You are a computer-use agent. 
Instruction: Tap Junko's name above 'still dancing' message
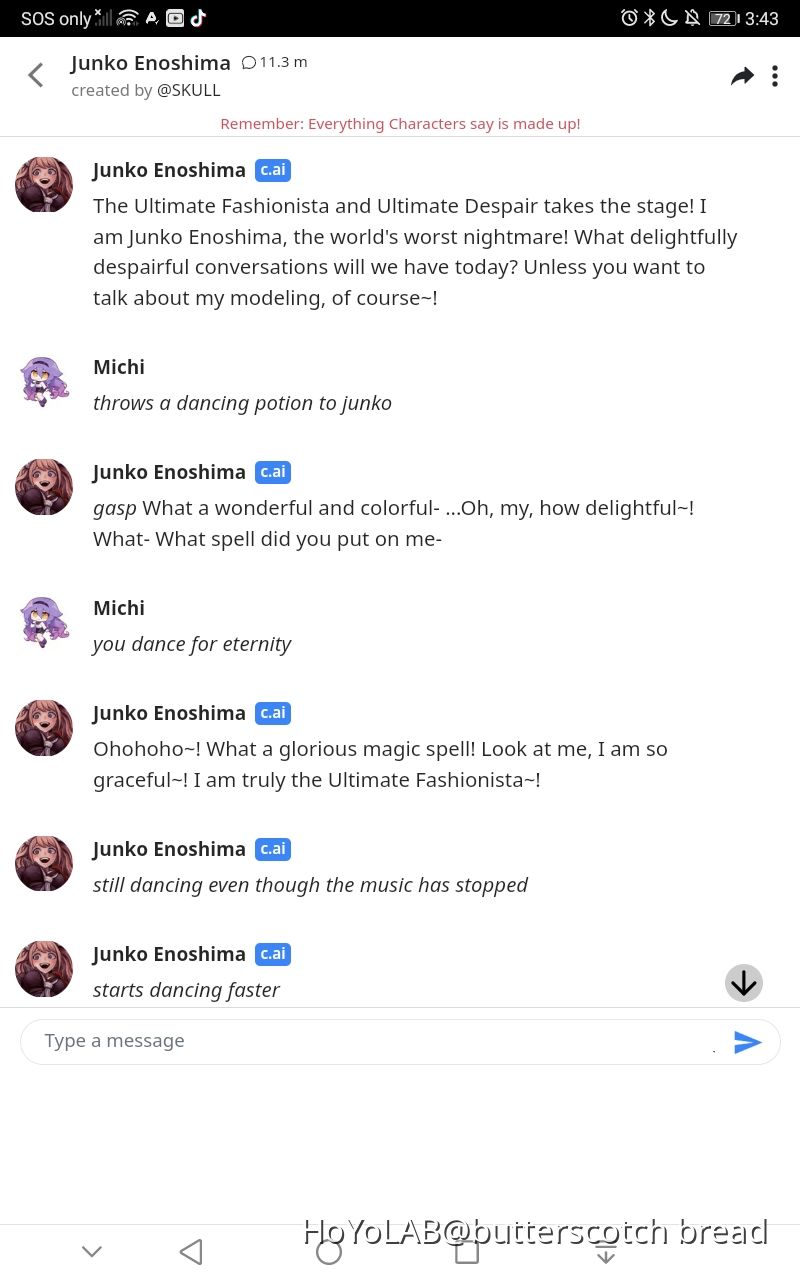click(169, 849)
